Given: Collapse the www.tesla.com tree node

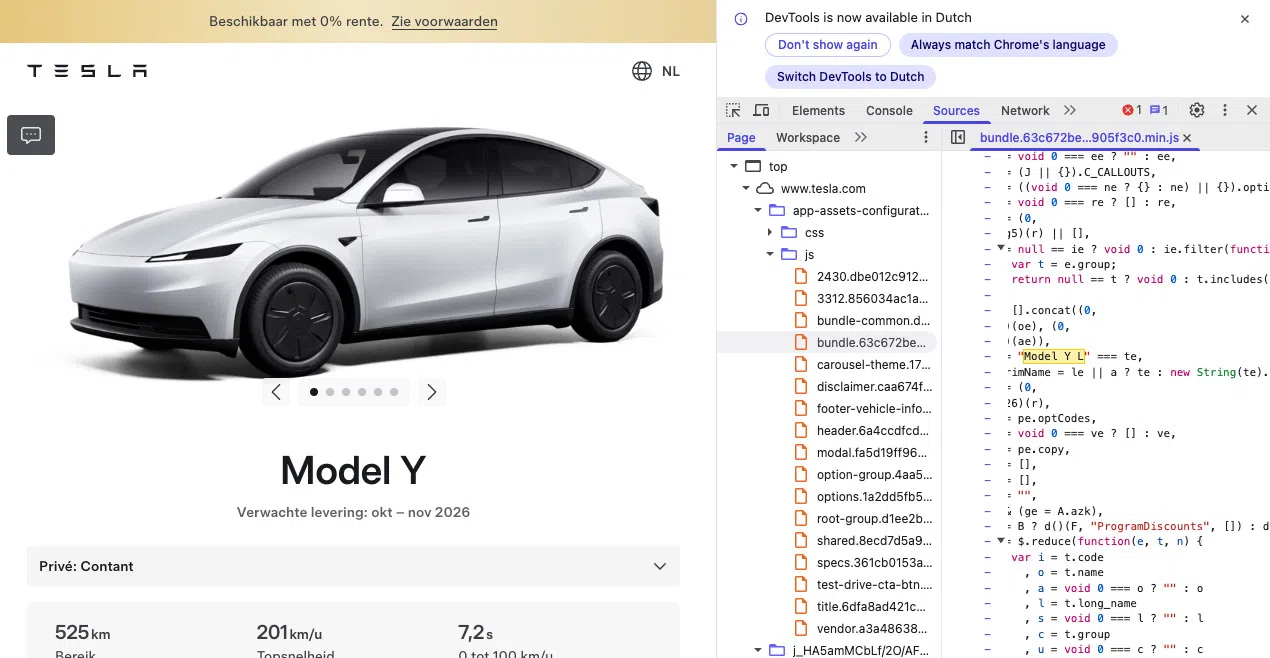Looking at the screenshot, I should (x=746, y=188).
